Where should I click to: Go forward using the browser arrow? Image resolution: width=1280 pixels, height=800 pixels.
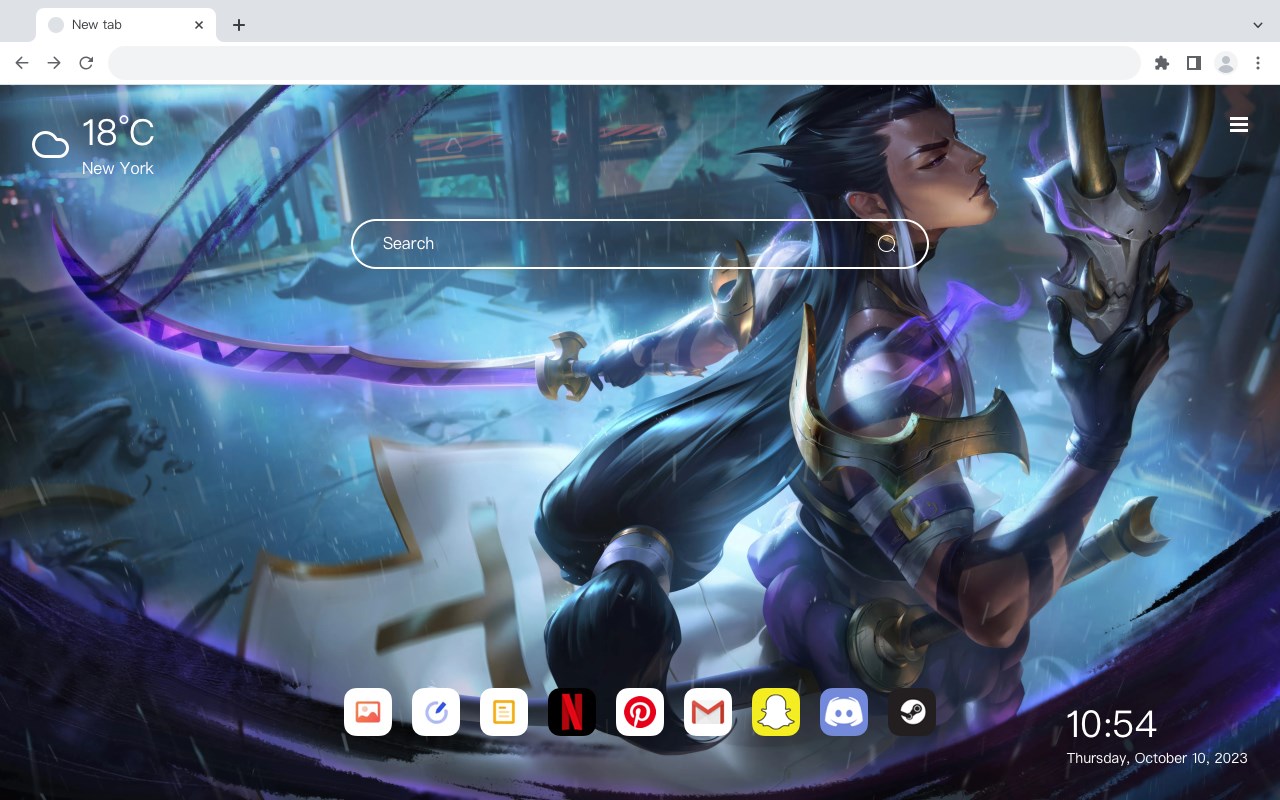point(54,63)
